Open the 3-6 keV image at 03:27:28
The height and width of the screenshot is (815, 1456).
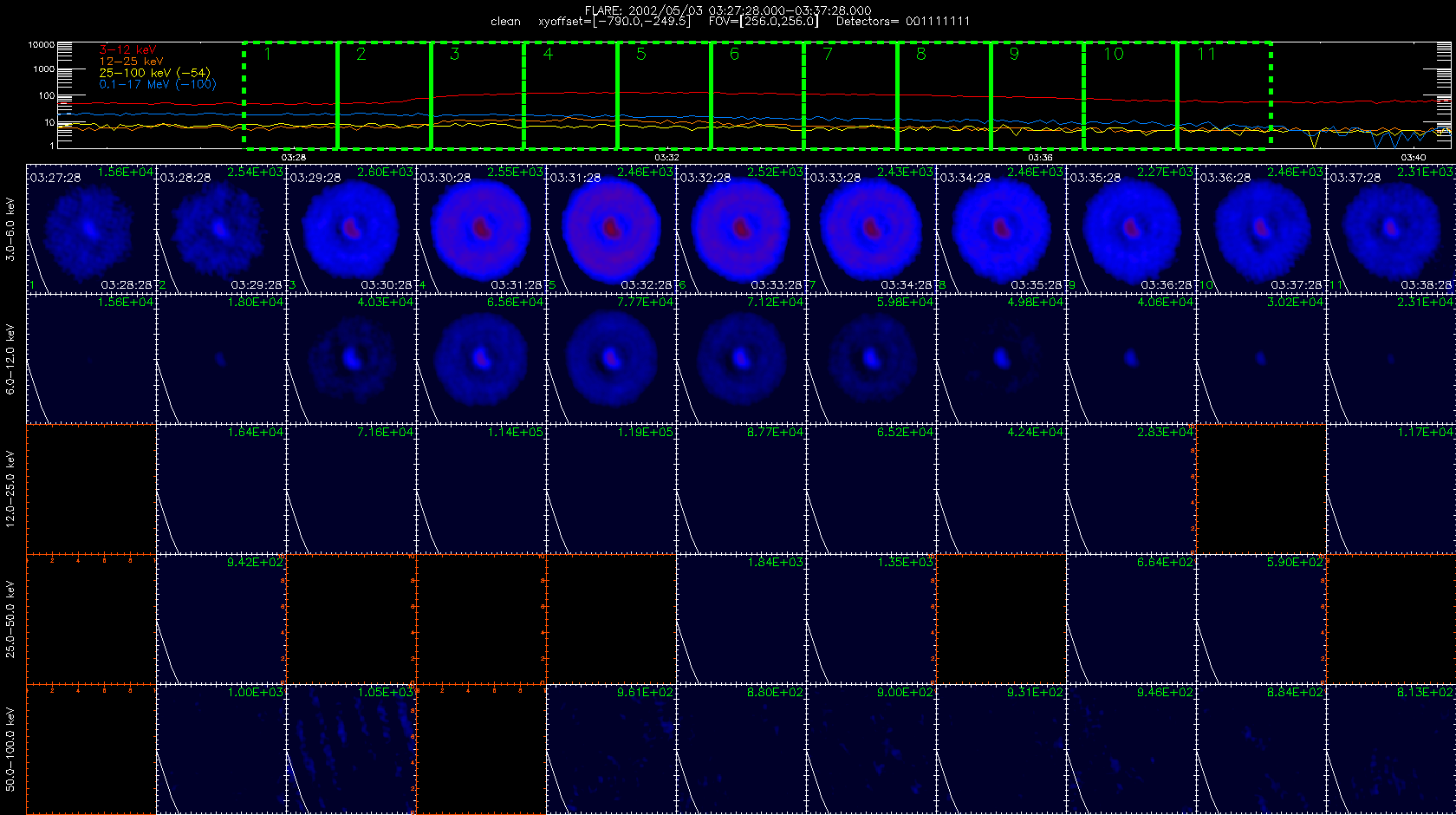[92, 229]
